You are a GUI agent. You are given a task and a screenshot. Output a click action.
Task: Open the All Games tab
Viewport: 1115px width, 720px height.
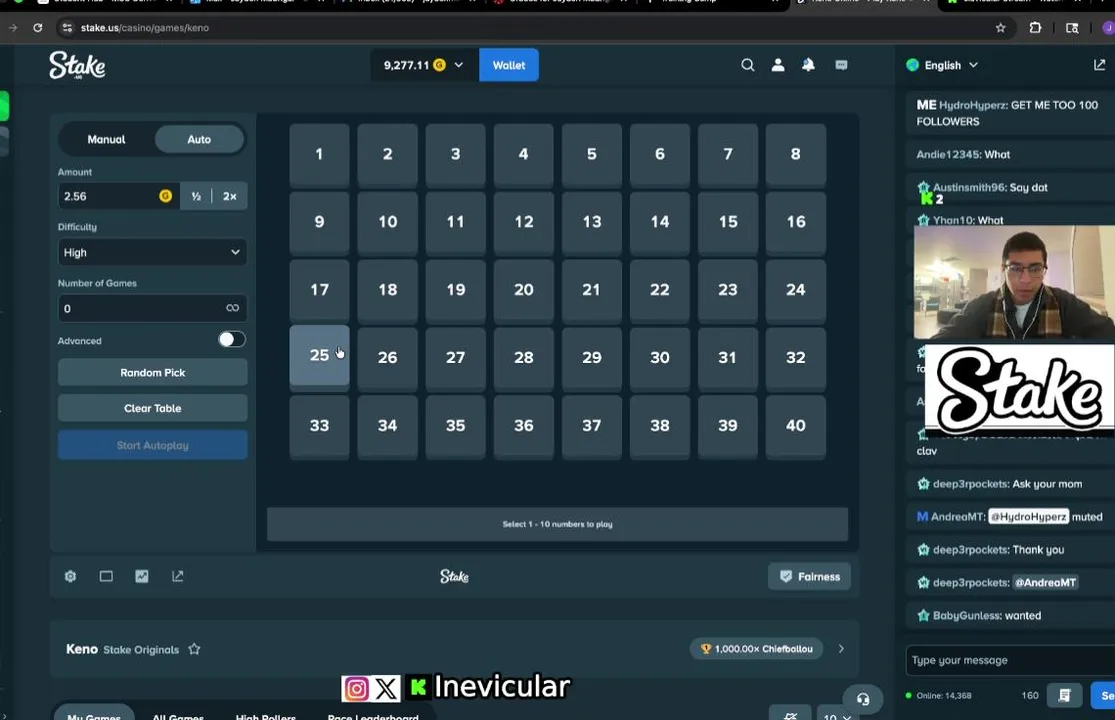(x=178, y=714)
